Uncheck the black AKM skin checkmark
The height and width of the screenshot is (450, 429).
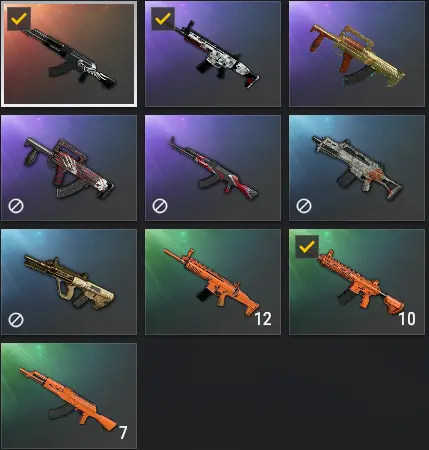click(19, 19)
